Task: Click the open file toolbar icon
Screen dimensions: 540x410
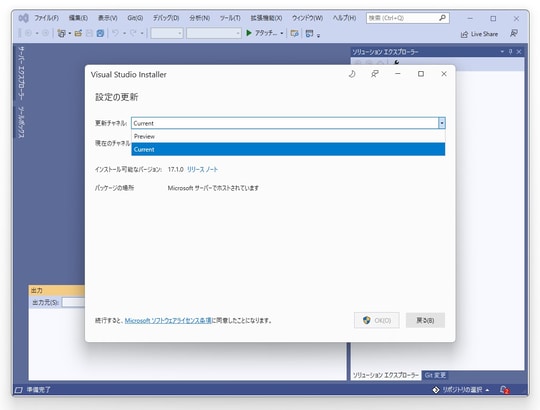Action: pos(78,33)
